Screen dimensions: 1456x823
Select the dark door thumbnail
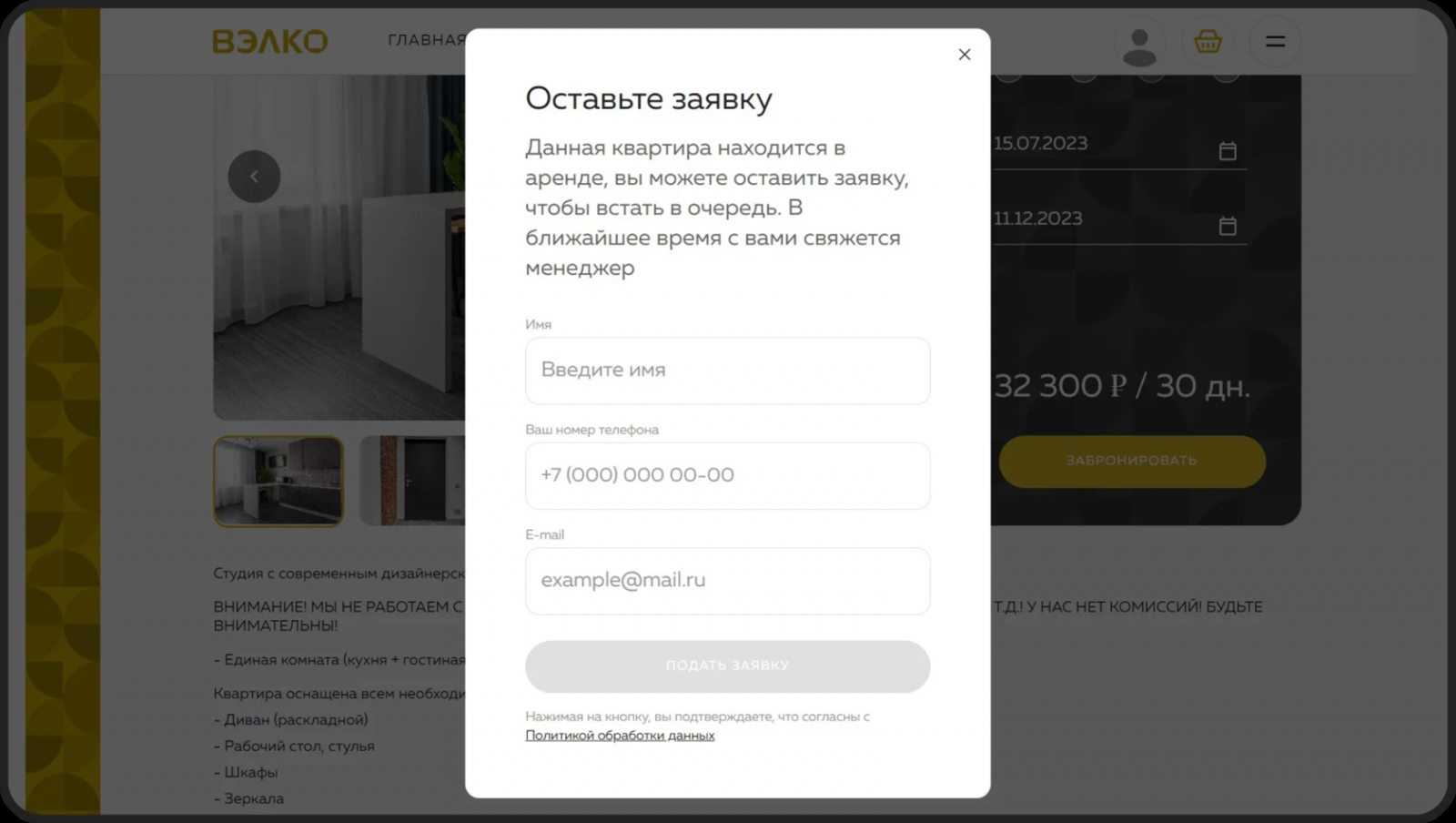(412, 481)
